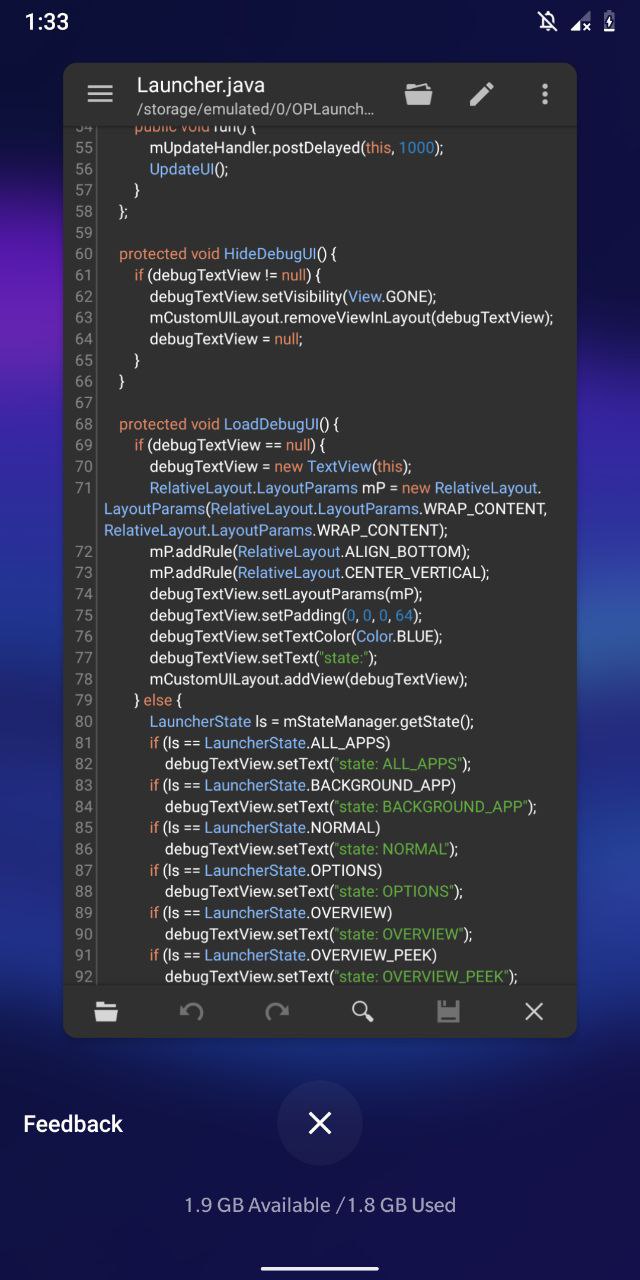Open the three-dot overflow menu

[545, 94]
